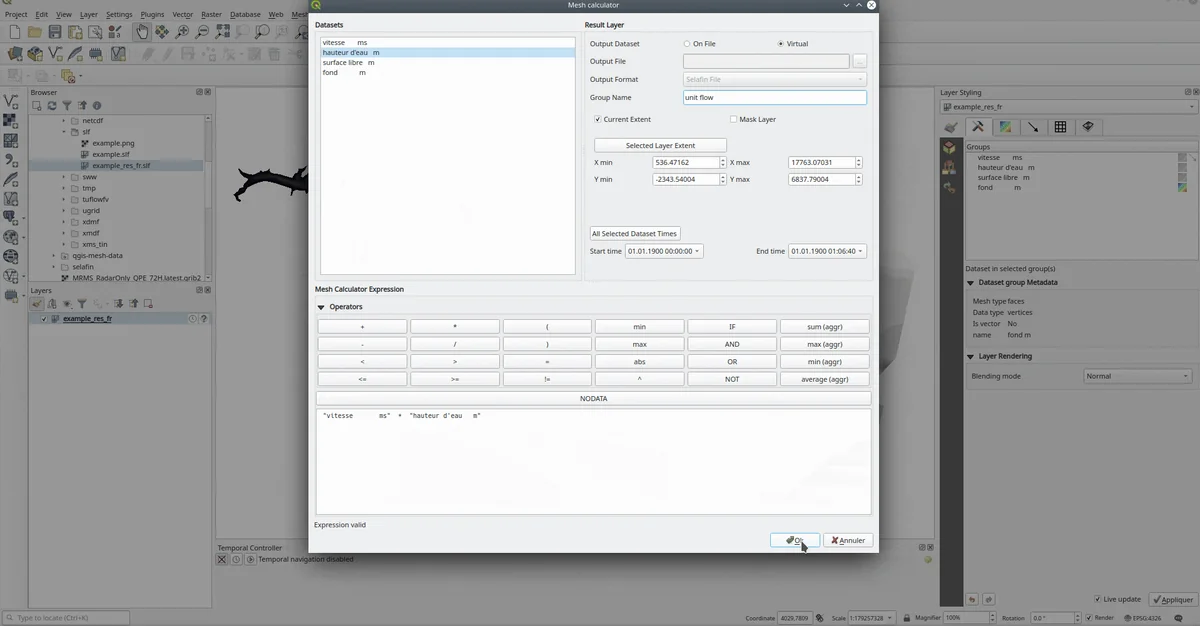
Task: Open the Vector menu
Action: [182, 15]
